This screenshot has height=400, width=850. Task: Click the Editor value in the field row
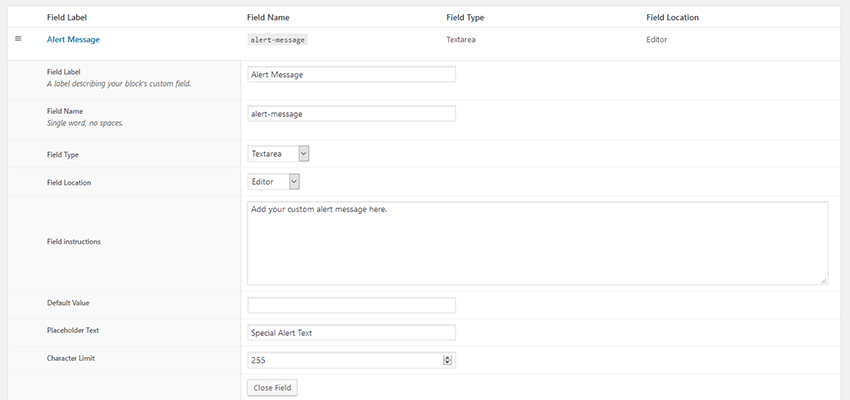tap(657, 39)
